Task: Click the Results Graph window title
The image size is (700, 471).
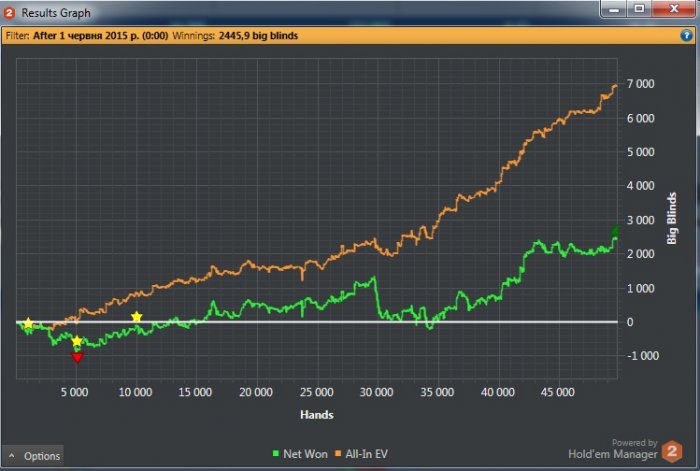Action: click(x=56, y=13)
